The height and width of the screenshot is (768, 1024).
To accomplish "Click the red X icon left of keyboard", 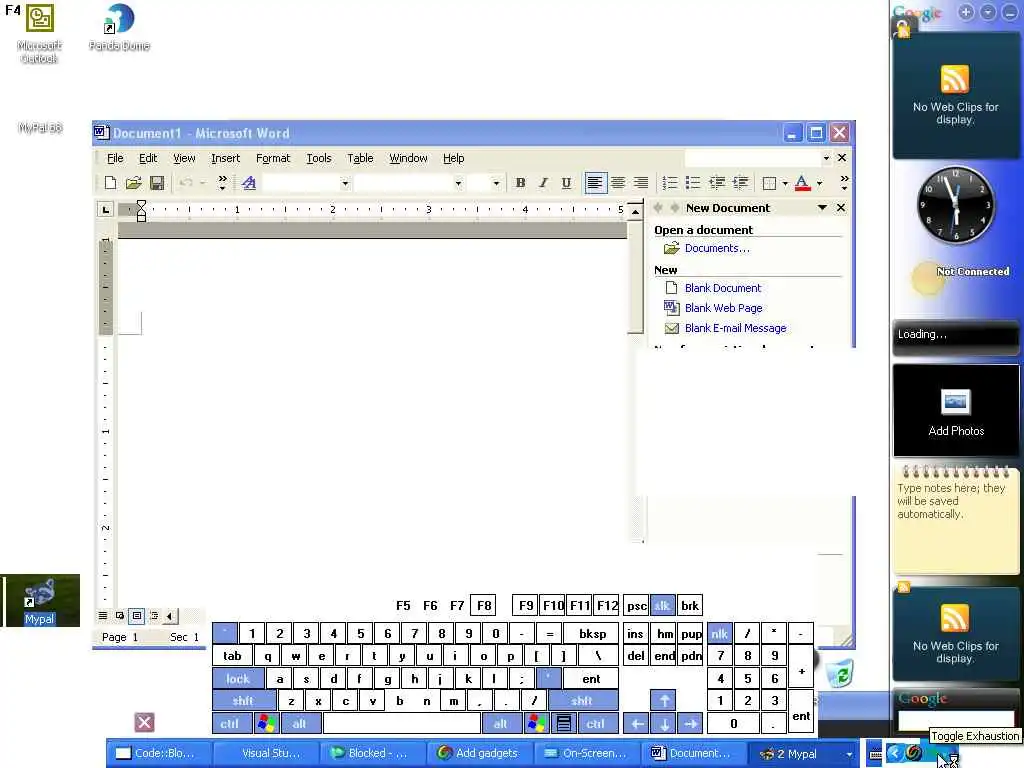I will tap(144, 722).
